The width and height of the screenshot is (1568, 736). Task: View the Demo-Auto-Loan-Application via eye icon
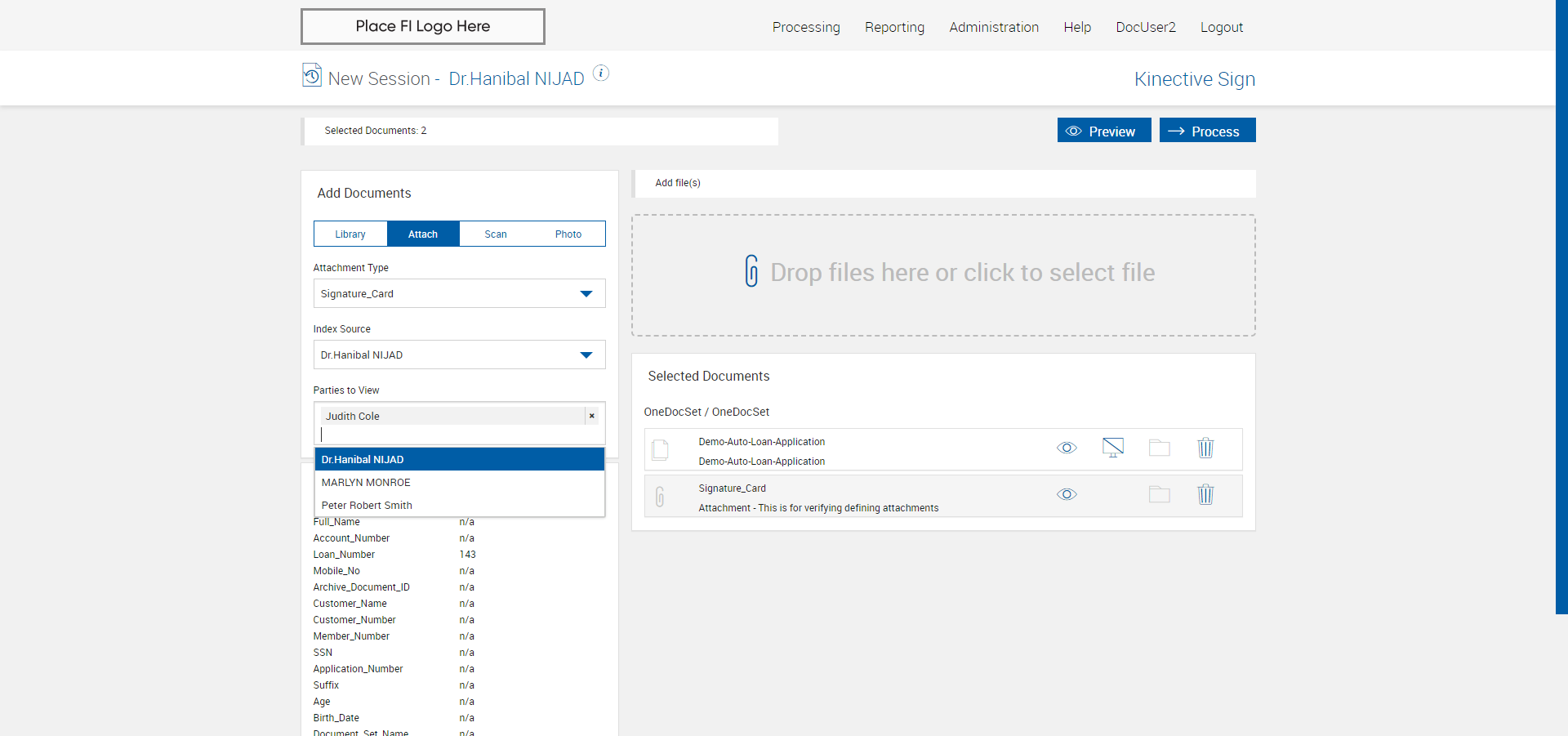tap(1067, 448)
